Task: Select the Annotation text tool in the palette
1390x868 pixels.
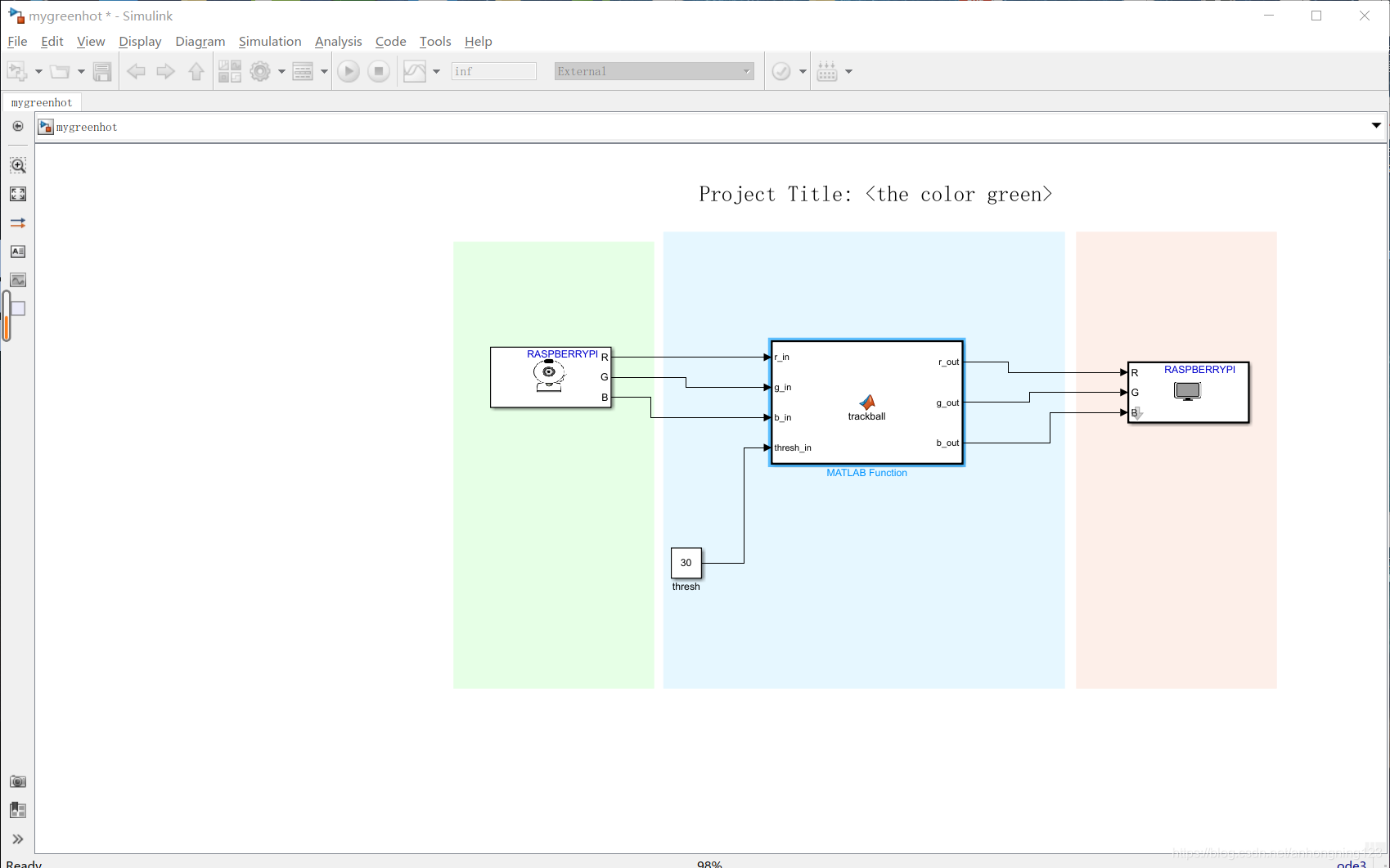Action: tap(18, 251)
